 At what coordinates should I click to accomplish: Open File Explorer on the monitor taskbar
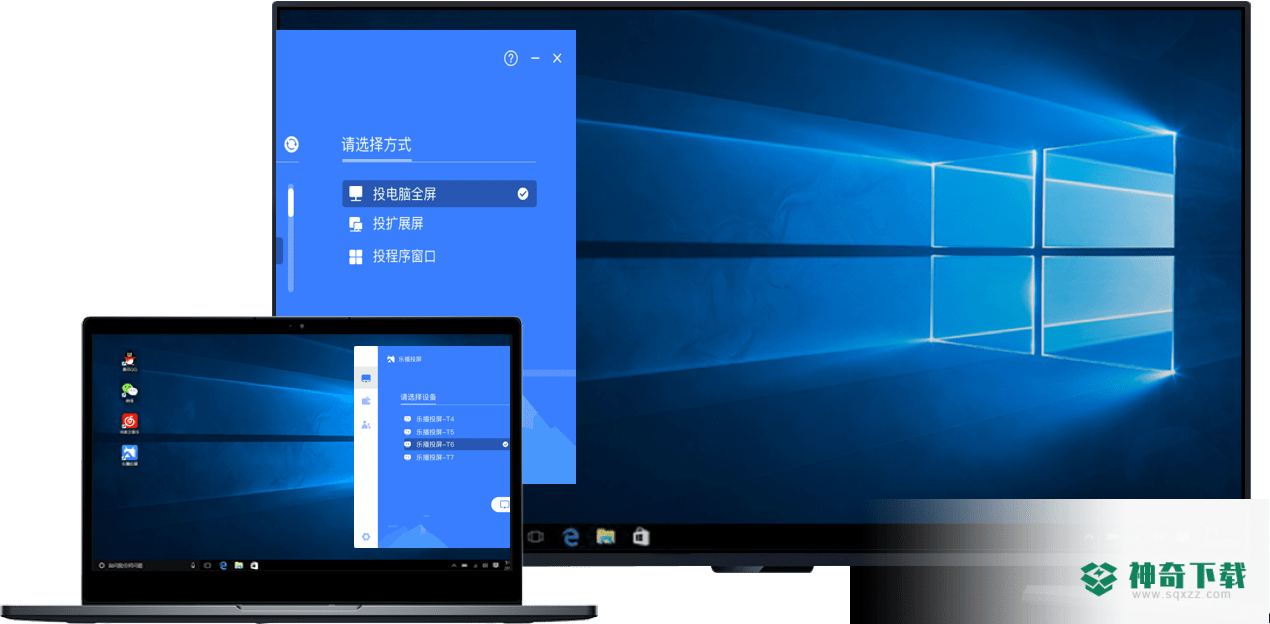(605, 537)
